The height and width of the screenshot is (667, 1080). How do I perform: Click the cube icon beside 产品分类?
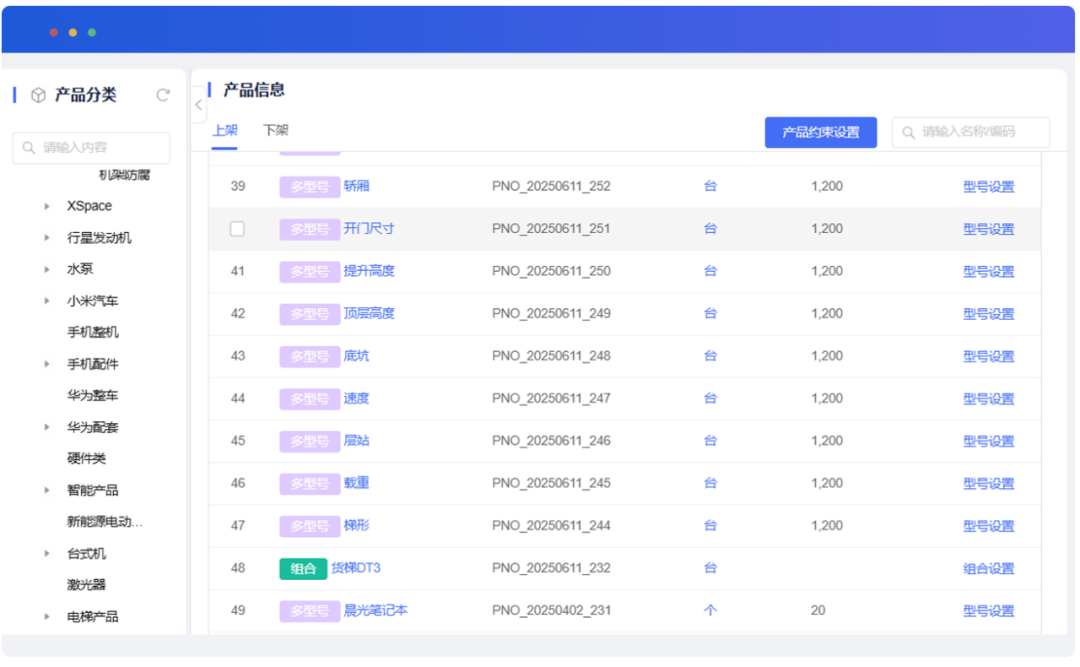pos(39,95)
